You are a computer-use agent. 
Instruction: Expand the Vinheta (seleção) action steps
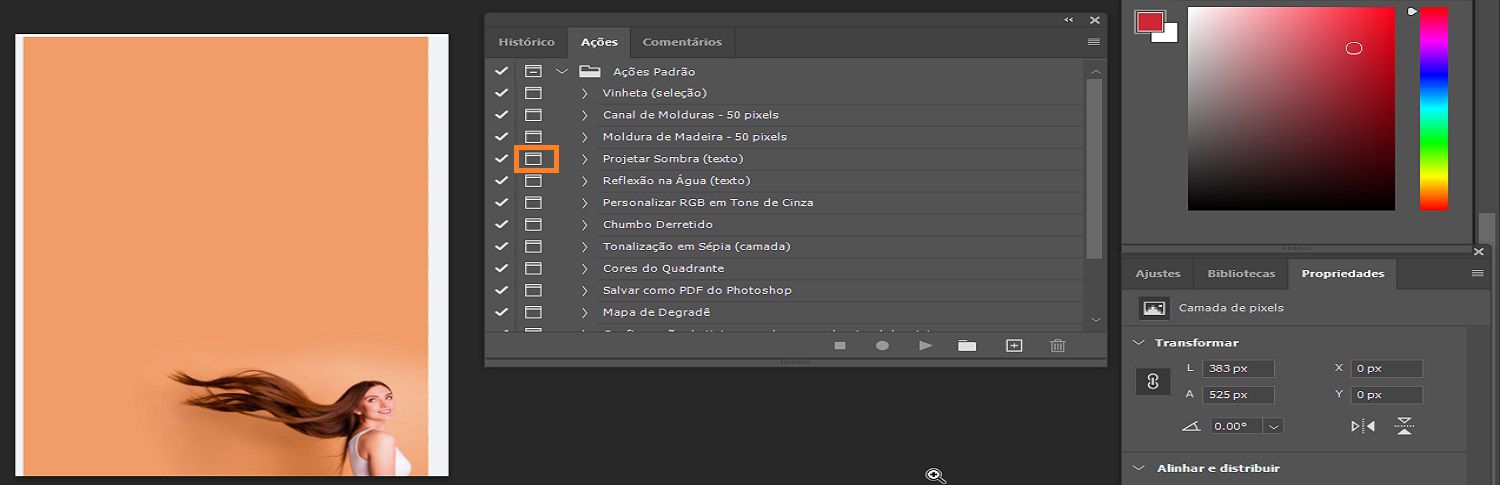click(585, 93)
